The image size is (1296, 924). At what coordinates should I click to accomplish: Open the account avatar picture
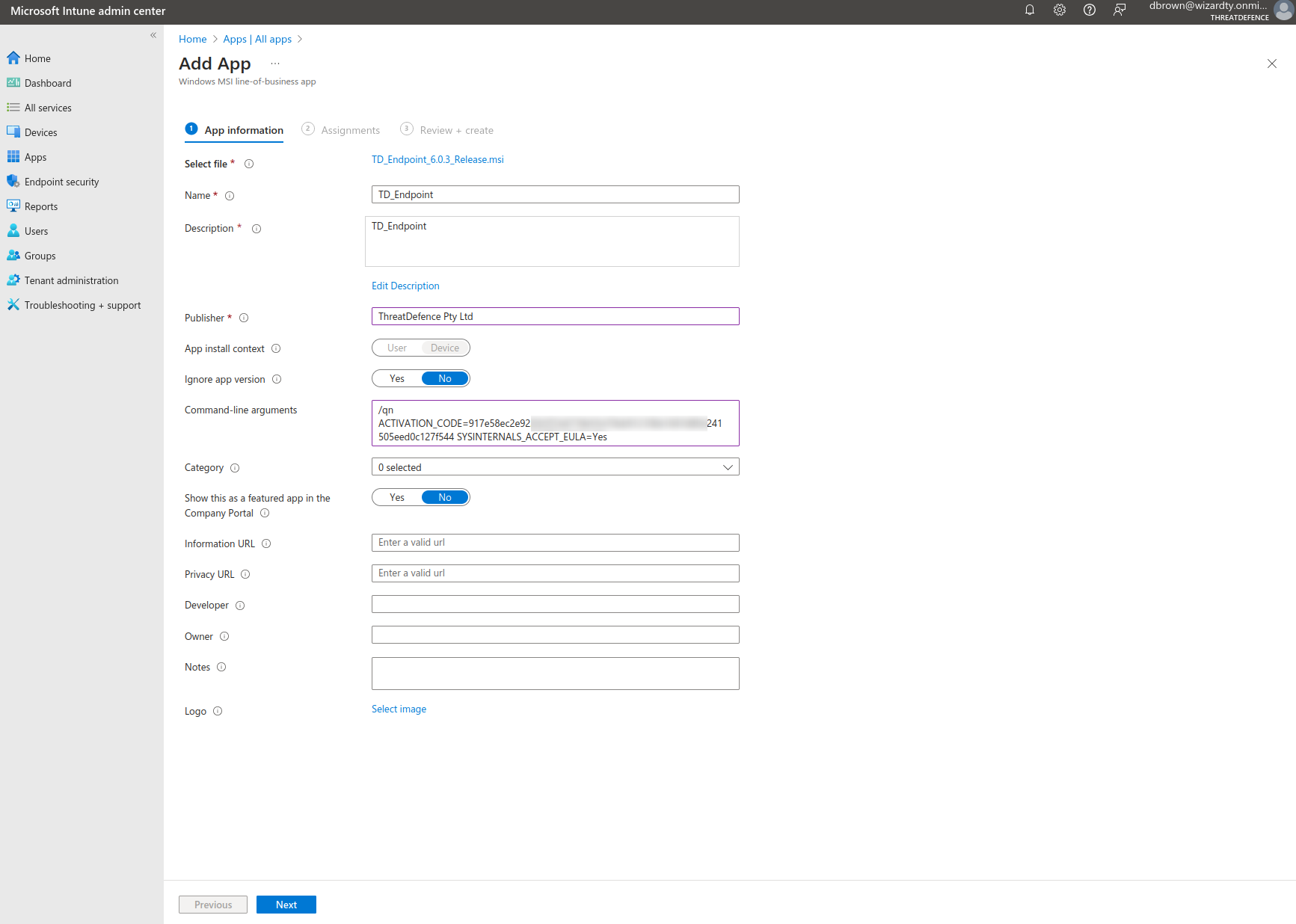click(1283, 11)
